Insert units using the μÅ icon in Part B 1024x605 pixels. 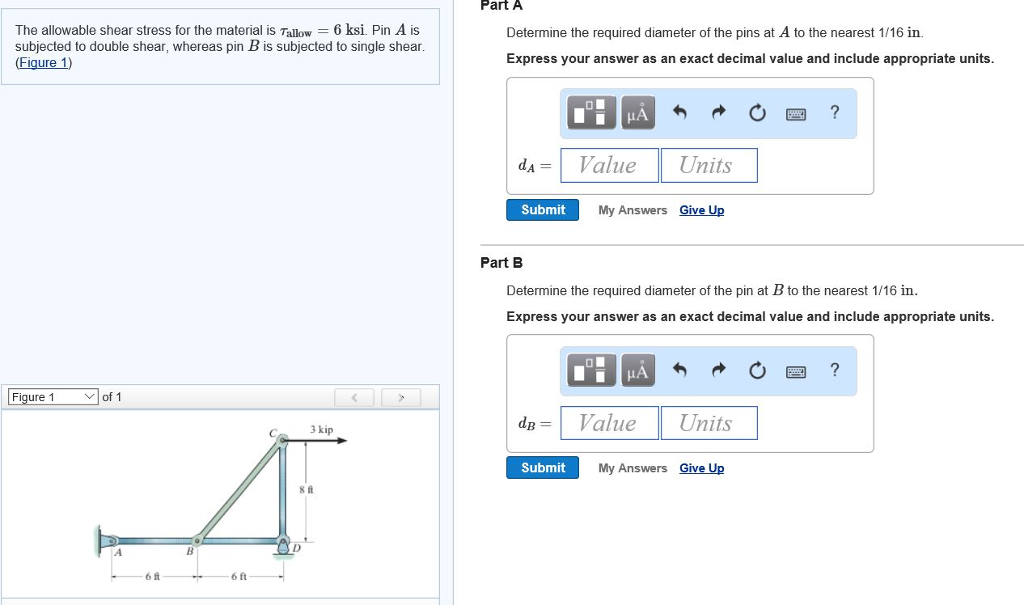[638, 371]
